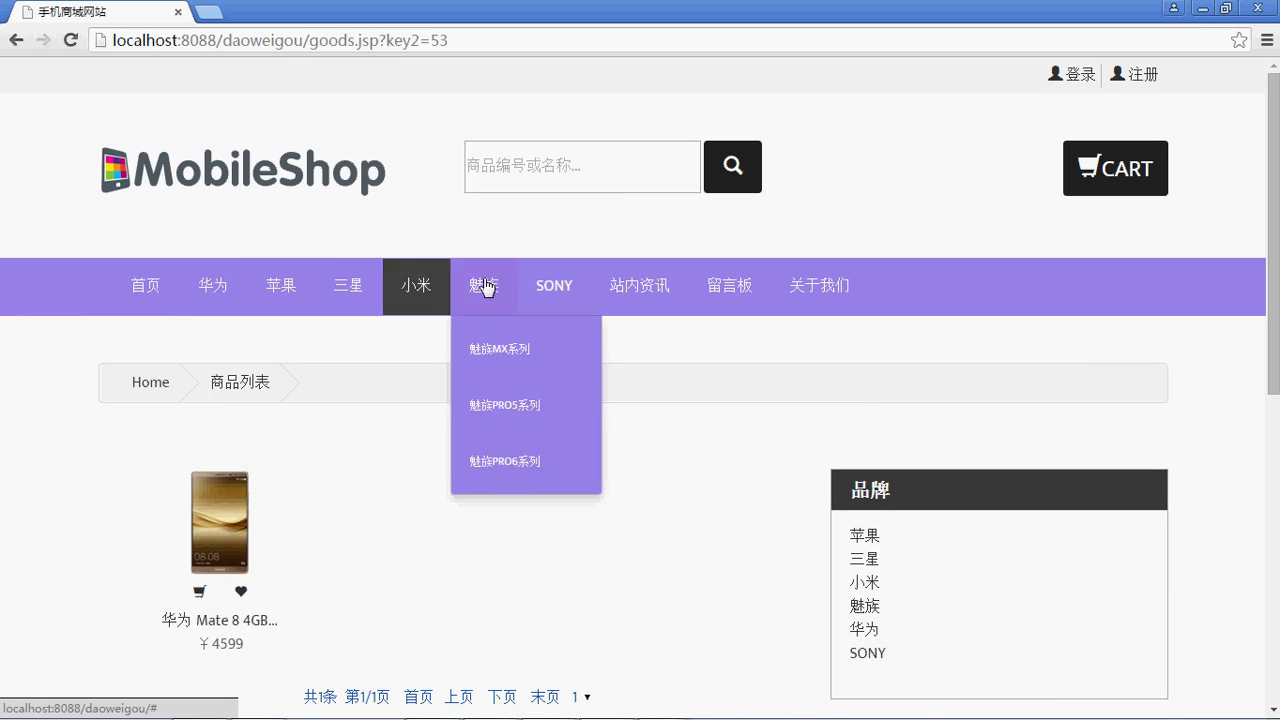Click the 品牌 sidebar header
The width and height of the screenshot is (1280, 720).
click(x=999, y=490)
